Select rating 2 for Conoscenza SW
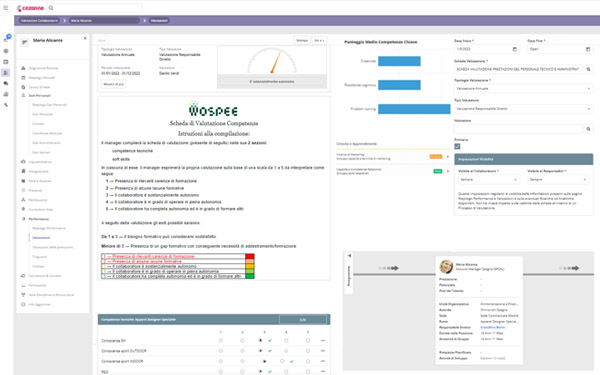The width and height of the screenshot is (600, 375). pyautogui.click(x=242, y=340)
